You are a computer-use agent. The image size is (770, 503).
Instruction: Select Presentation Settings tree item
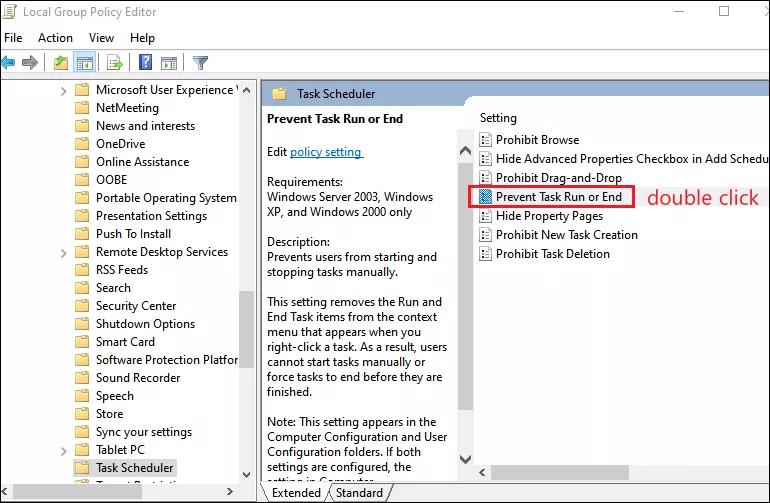tap(151, 216)
